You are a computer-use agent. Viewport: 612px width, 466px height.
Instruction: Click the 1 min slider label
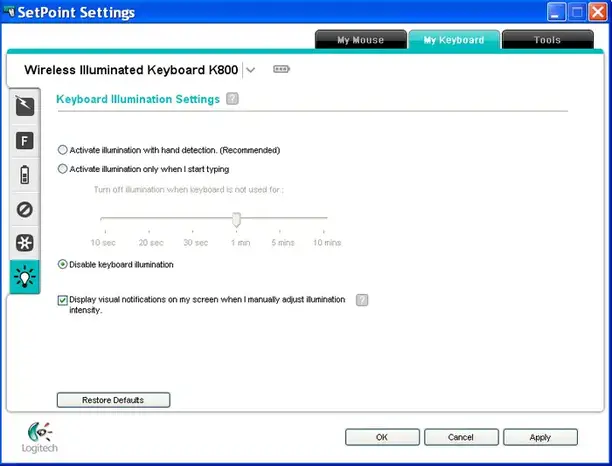tap(240, 242)
